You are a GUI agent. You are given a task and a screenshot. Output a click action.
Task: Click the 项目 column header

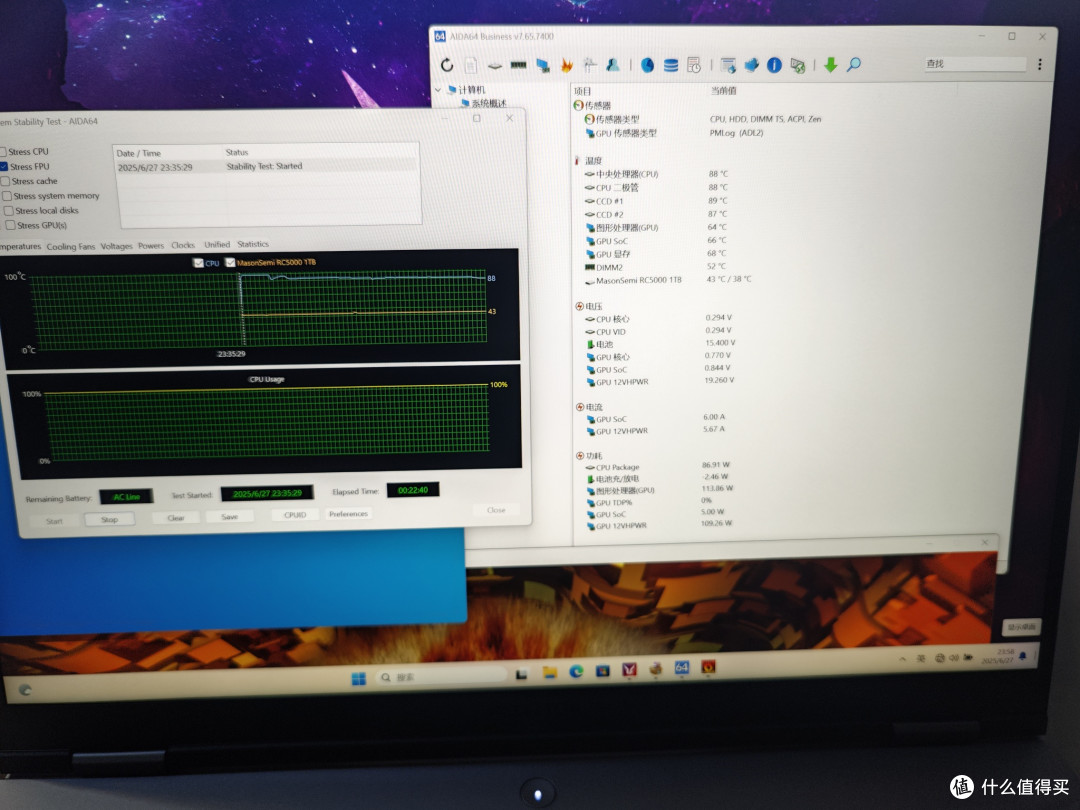pos(583,91)
